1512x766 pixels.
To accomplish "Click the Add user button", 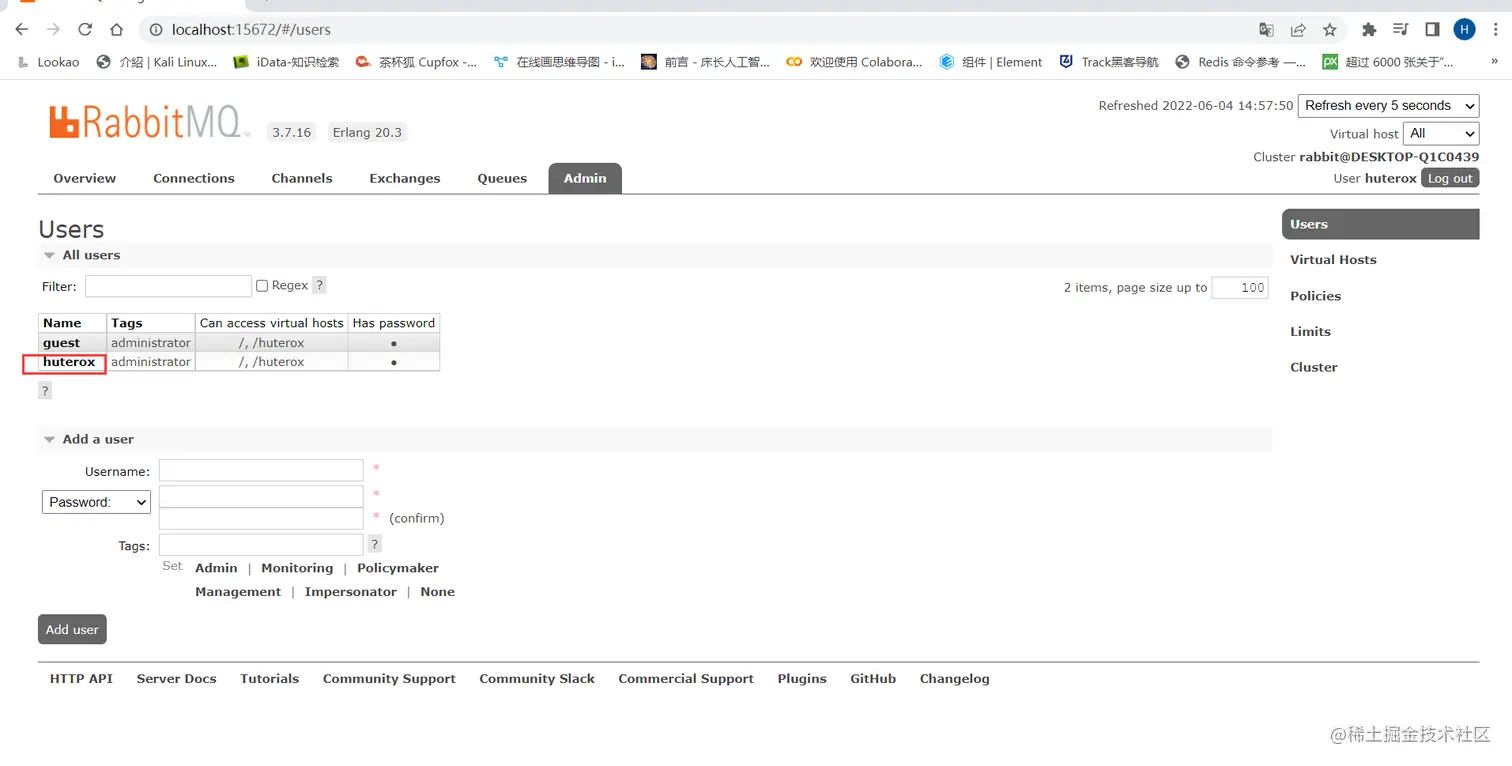I will [72, 629].
